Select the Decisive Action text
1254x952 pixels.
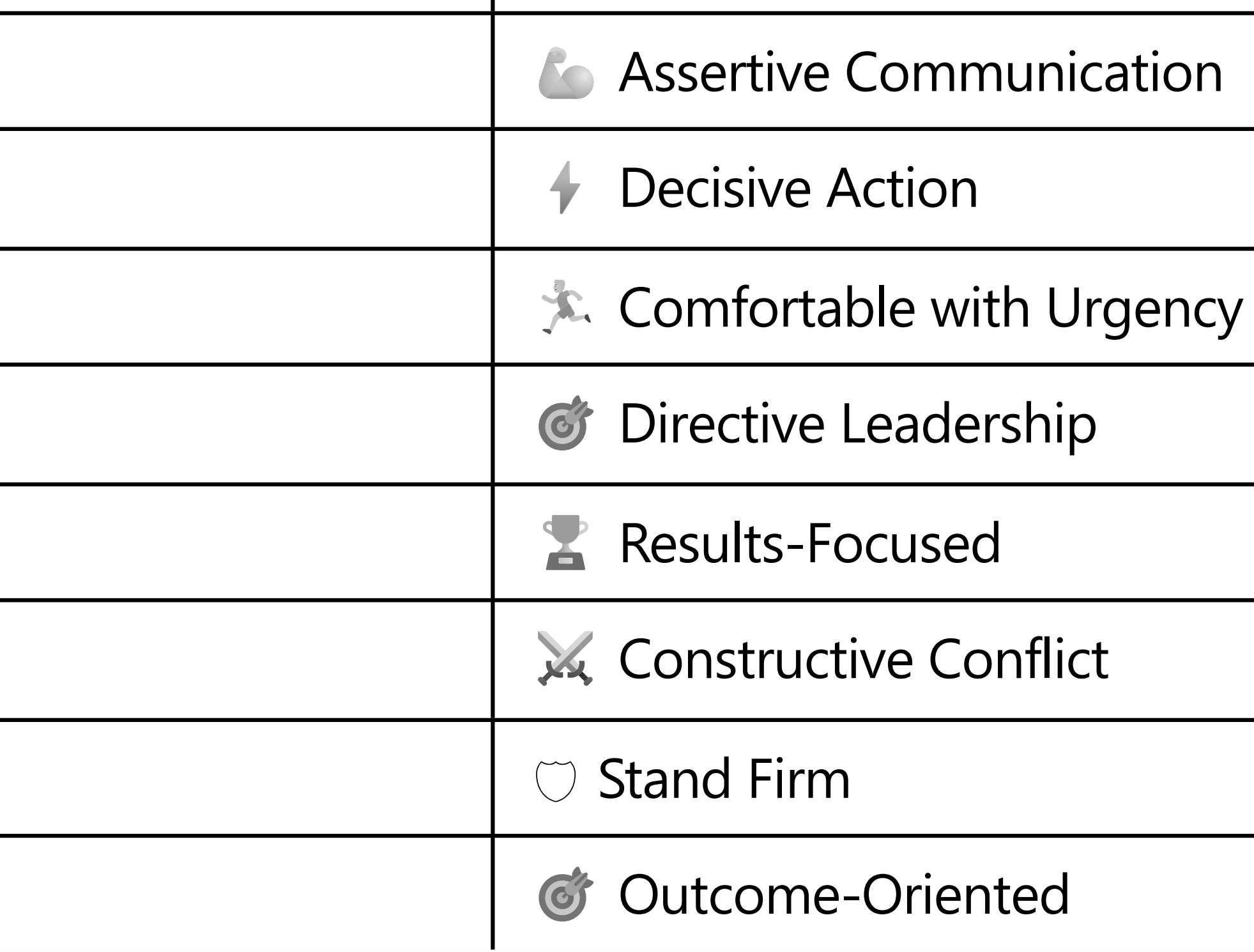click(x=799, y=188)
